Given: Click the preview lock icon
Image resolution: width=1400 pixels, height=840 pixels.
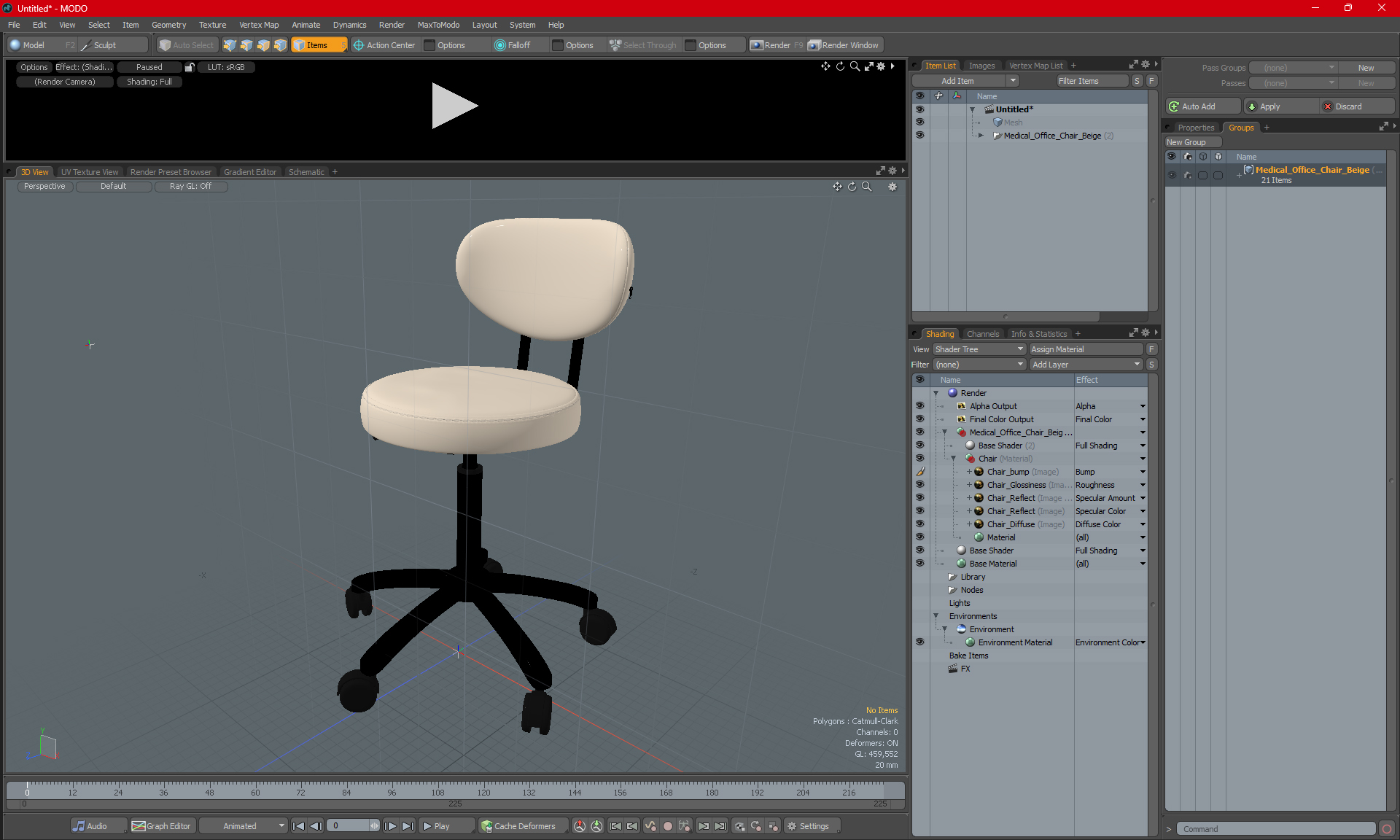Looking at the screenshot, I should [190, 67].
